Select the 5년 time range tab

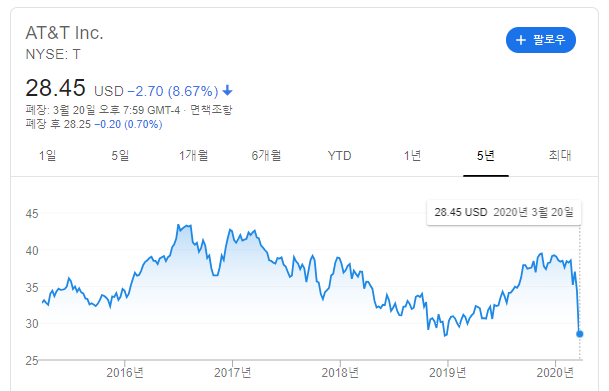[x=485, y=156]
